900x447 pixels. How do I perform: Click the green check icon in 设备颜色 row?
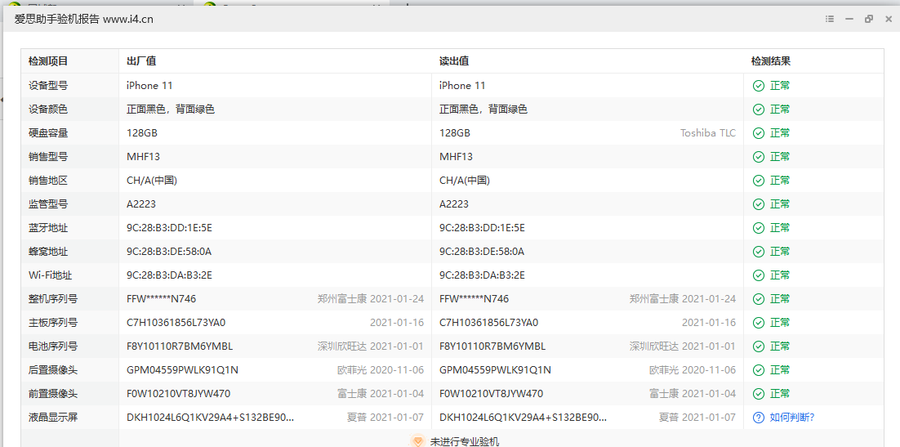point(759,109)
